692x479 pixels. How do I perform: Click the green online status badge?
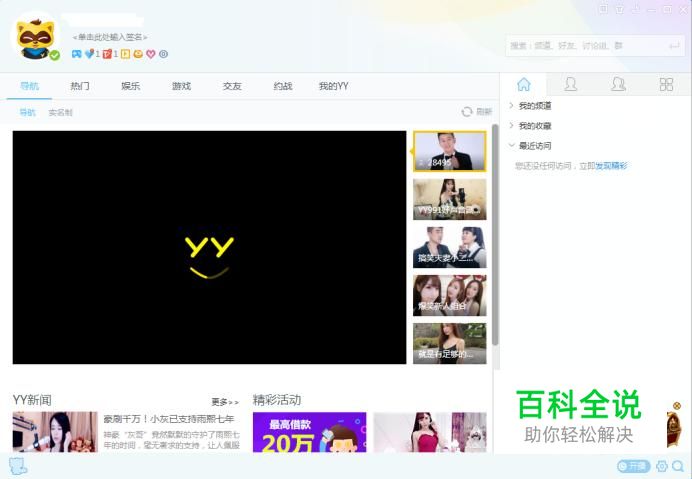click(55, 56)
